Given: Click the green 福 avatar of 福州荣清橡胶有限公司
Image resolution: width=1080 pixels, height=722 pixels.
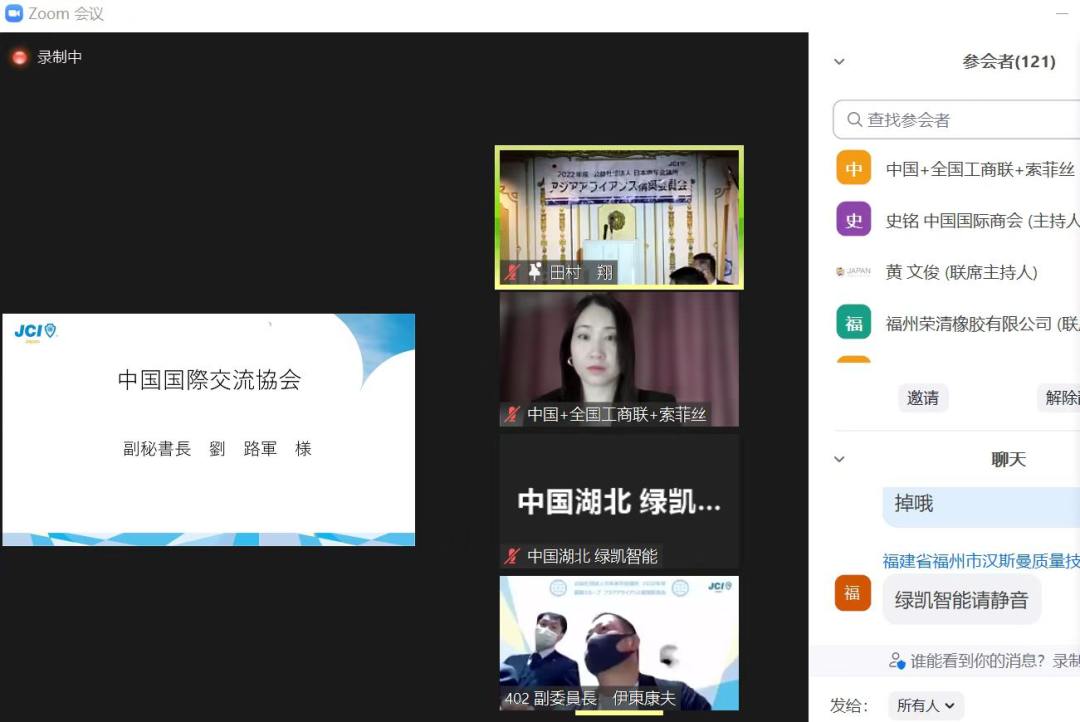Looking at the screenshot, I should 853,322.
